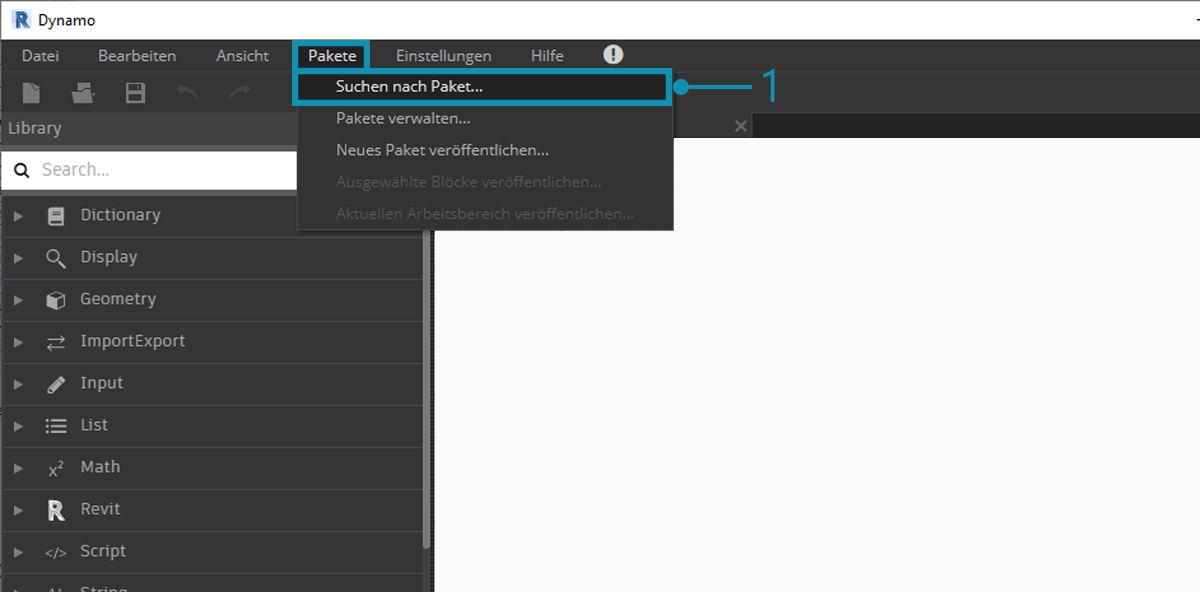Select the Input library label

(x=102, y=383)
